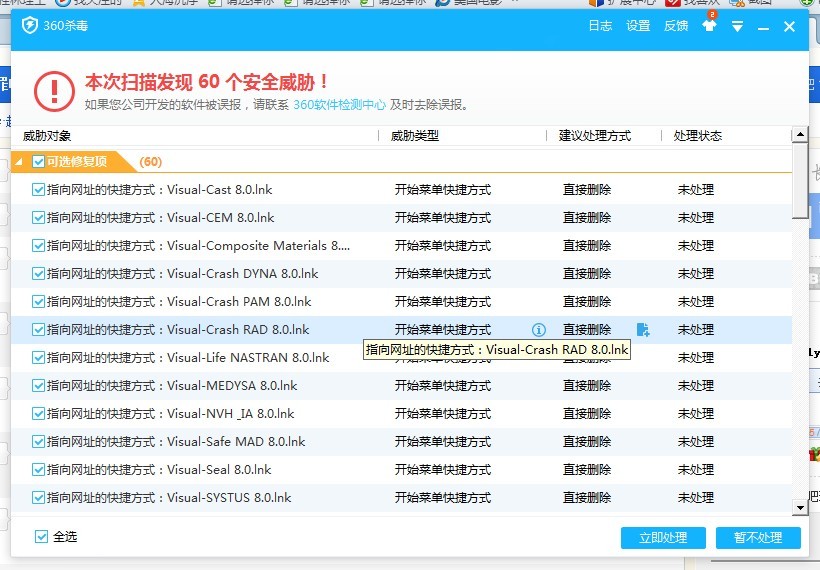Uncheck Visual-SYSTUS 8.0.lnk checkbox
The height and width of the screenshot is (570, 820).
[38, 497]
